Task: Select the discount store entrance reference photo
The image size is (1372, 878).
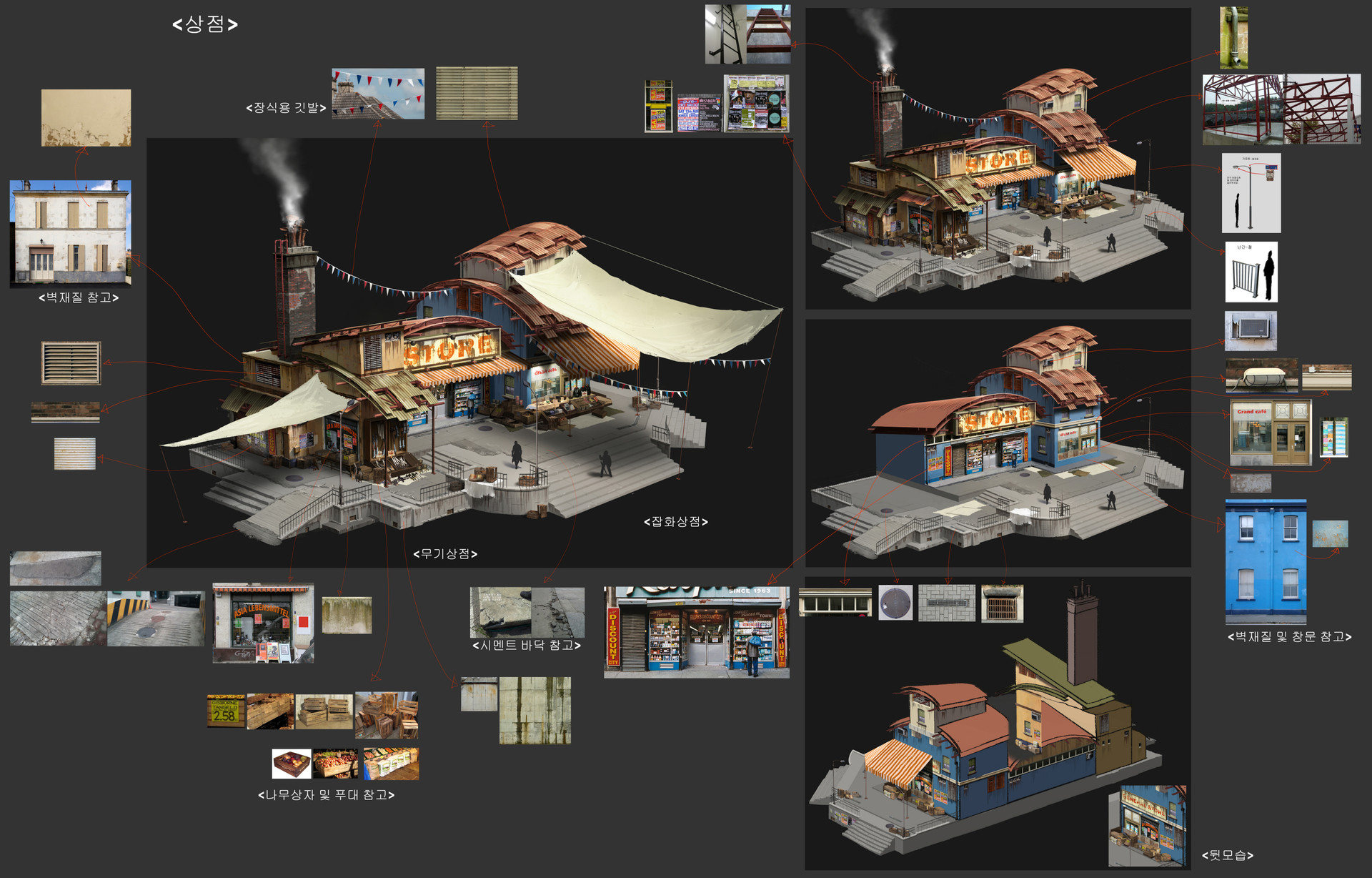Action: (695, 629)
